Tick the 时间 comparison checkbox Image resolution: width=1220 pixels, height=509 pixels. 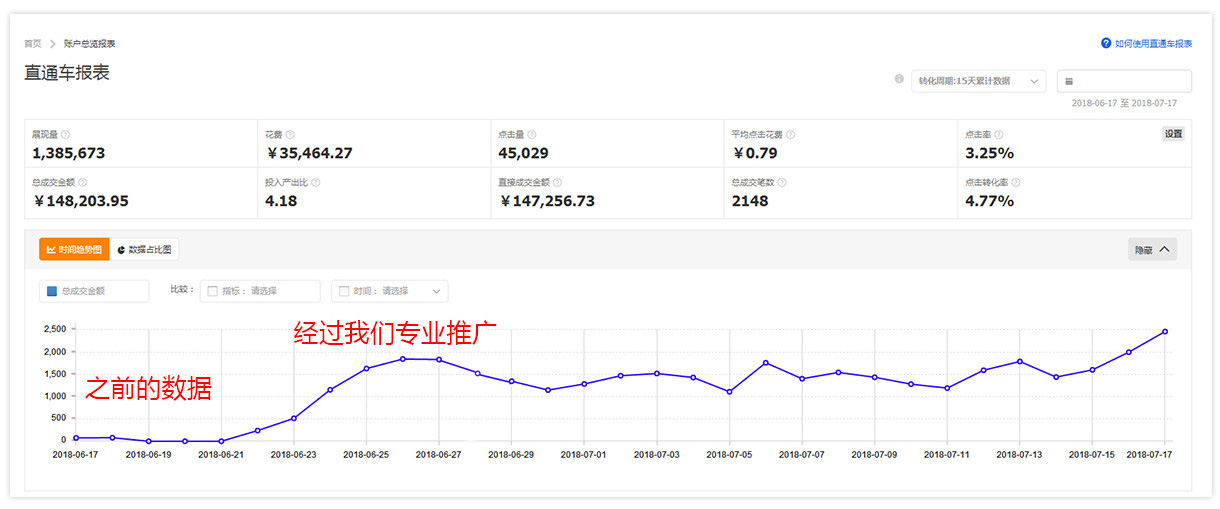tap(344, 291)
